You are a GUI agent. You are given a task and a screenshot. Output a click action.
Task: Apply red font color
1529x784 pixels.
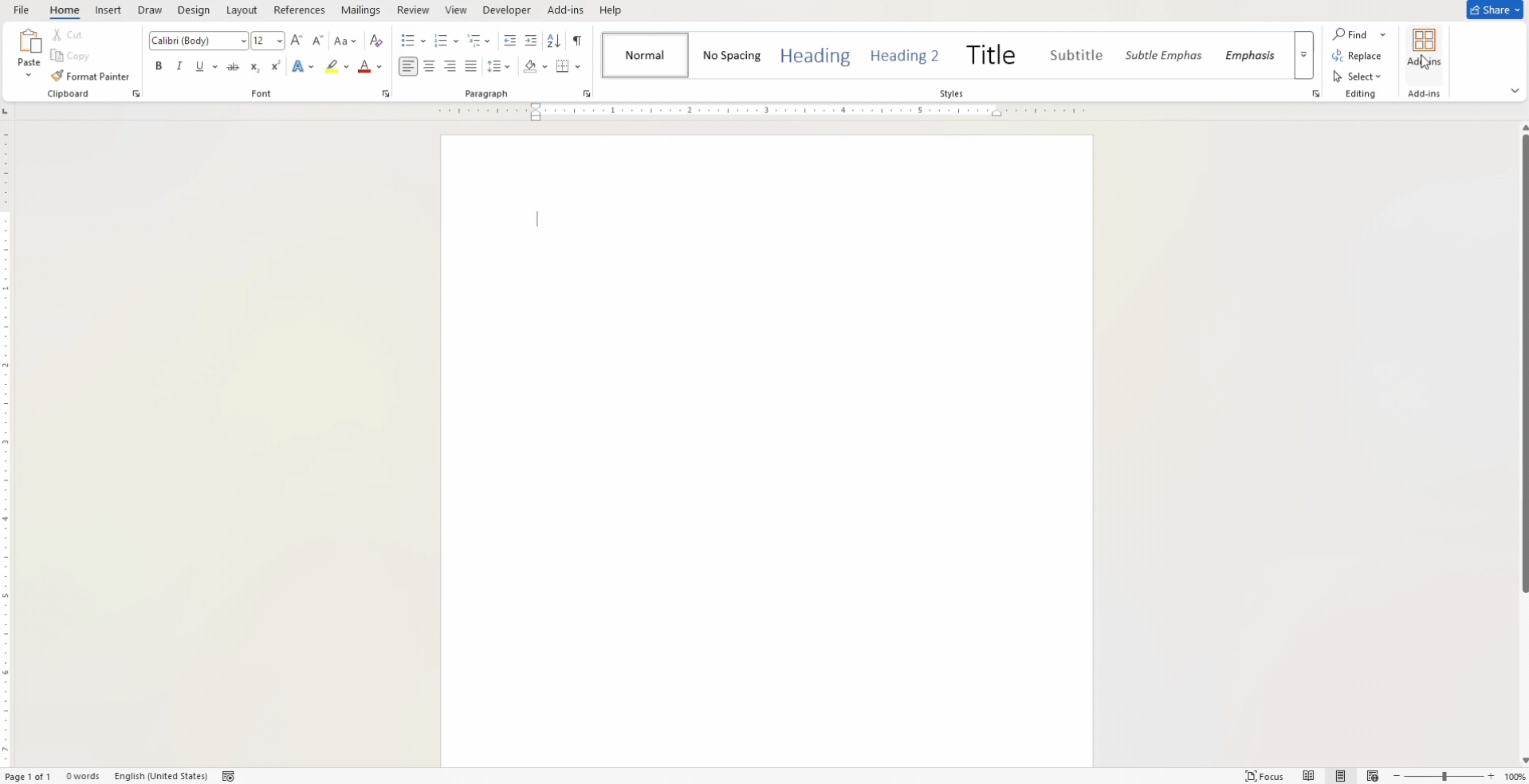pos(364,67)
